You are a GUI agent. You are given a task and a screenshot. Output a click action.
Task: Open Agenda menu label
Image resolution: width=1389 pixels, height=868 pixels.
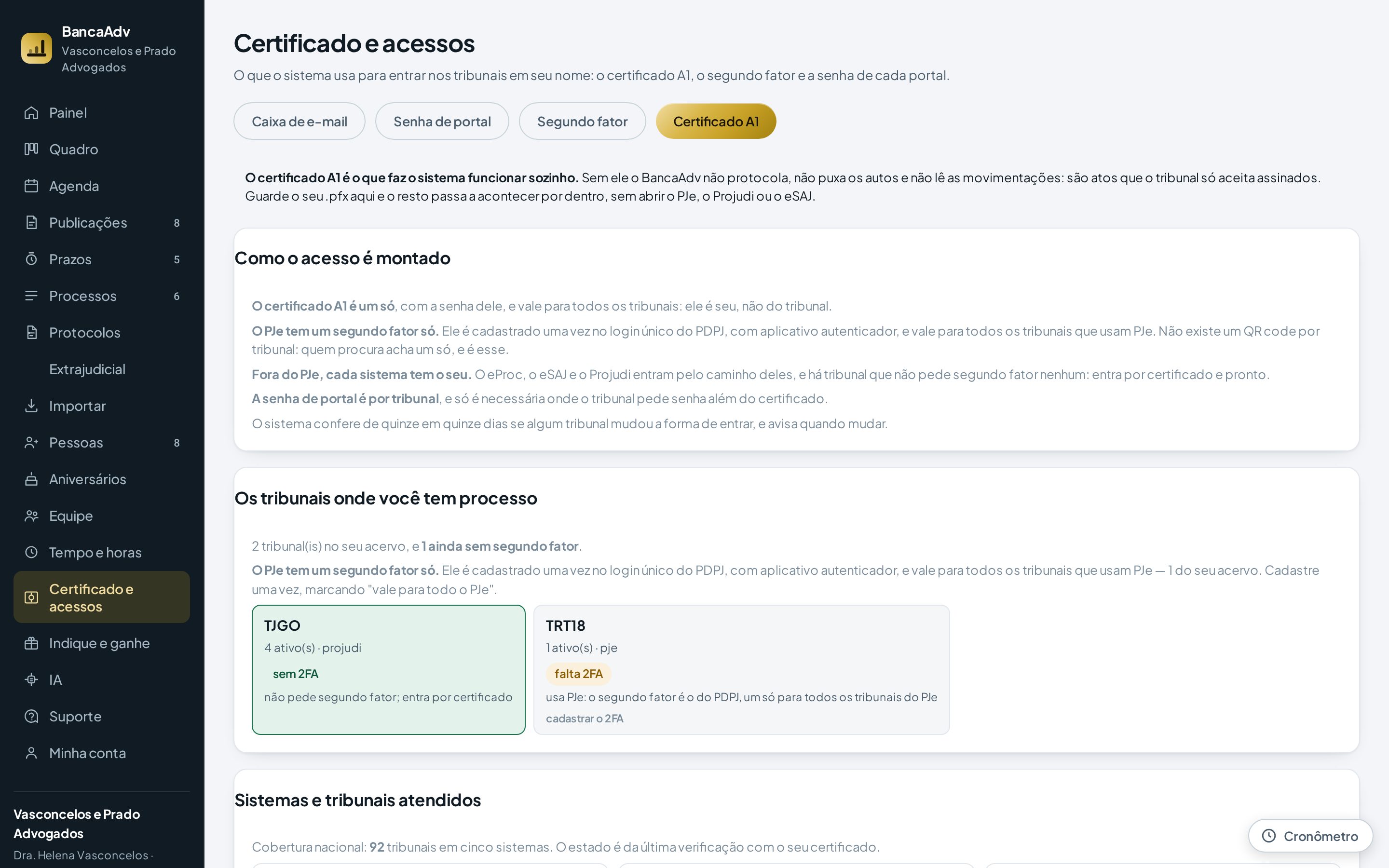pyautogui.click(x=74, y=186)
